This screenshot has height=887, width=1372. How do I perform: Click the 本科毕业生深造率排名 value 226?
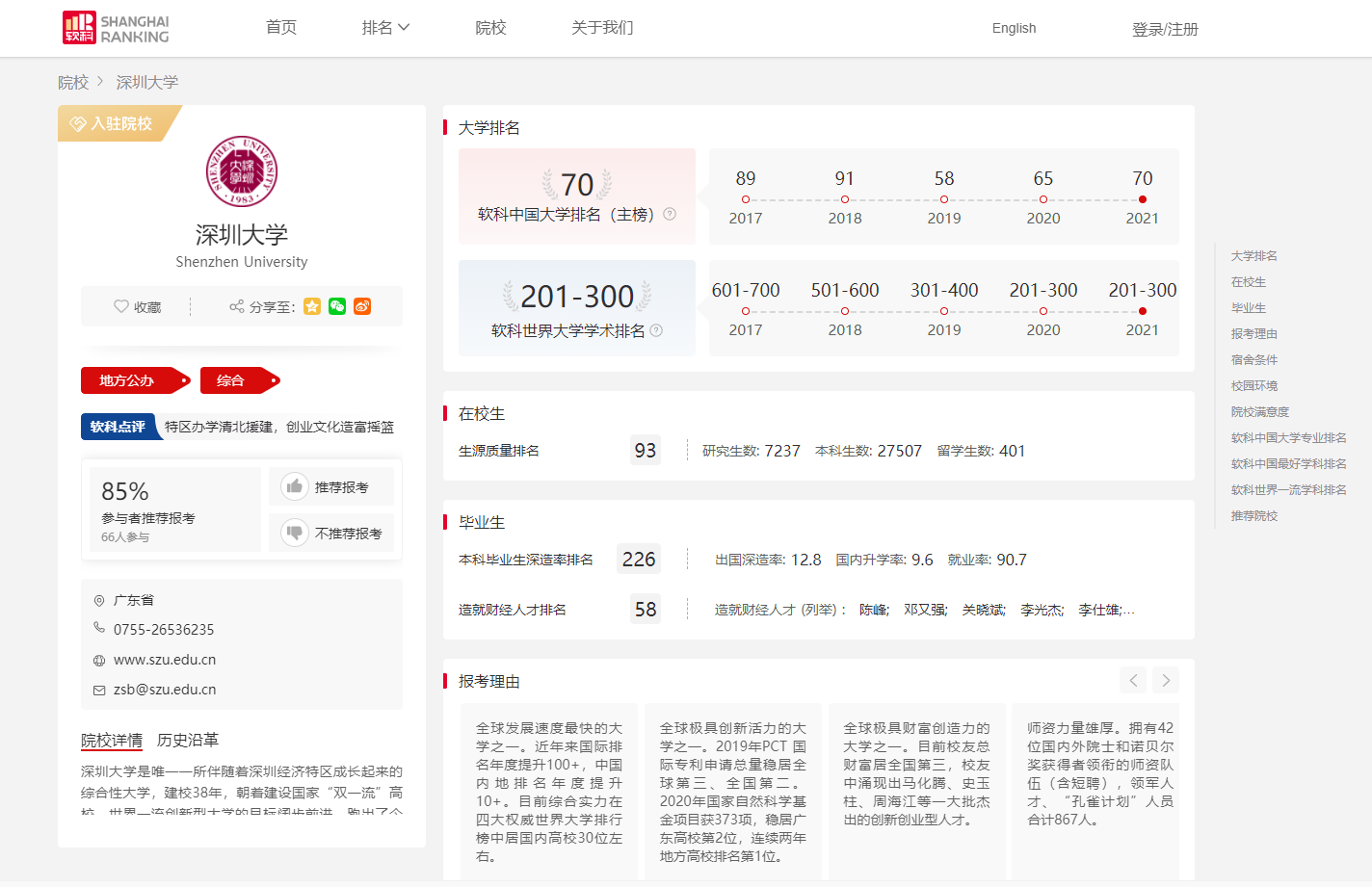pyautogui.click(x=639, y=560)
